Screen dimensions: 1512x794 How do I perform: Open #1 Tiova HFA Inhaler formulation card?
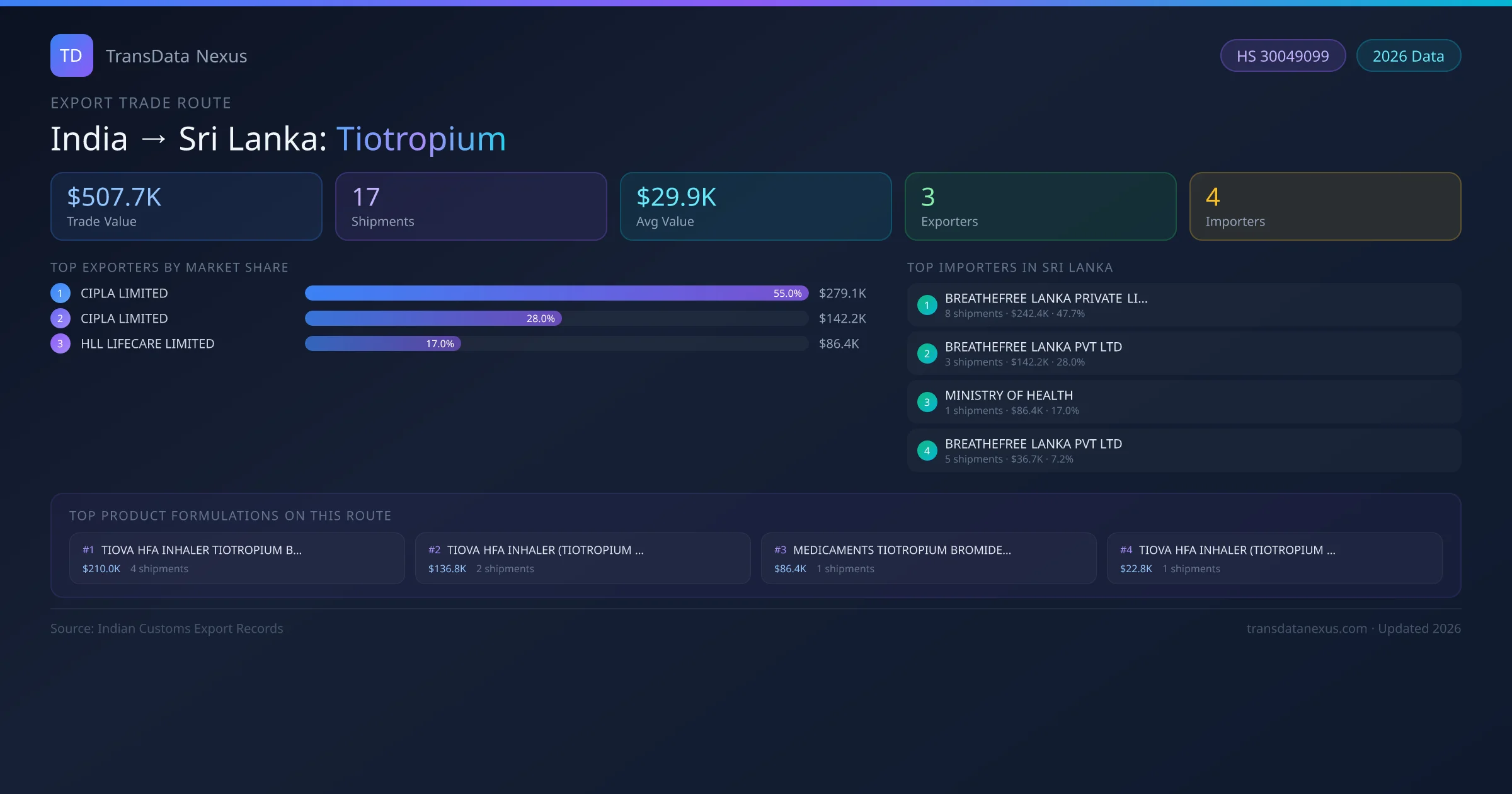point(237,558)
